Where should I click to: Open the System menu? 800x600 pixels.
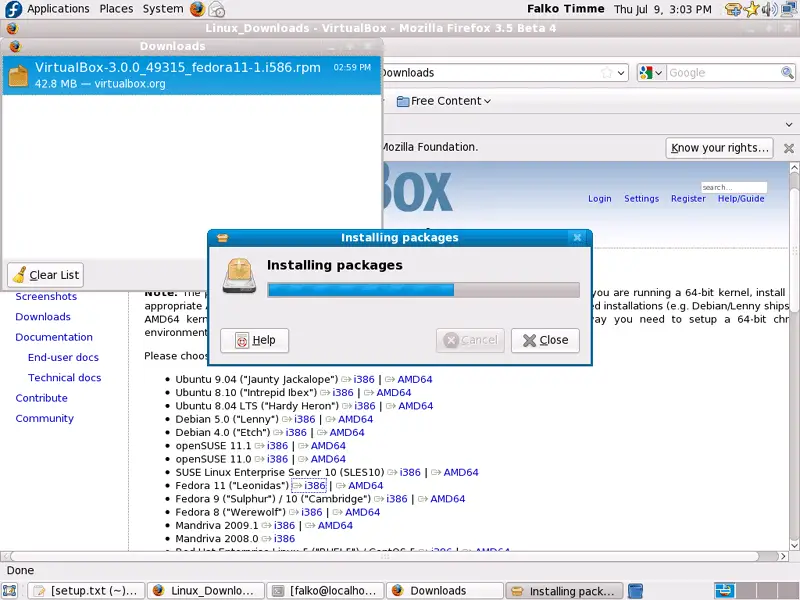[x=163, y=9]
